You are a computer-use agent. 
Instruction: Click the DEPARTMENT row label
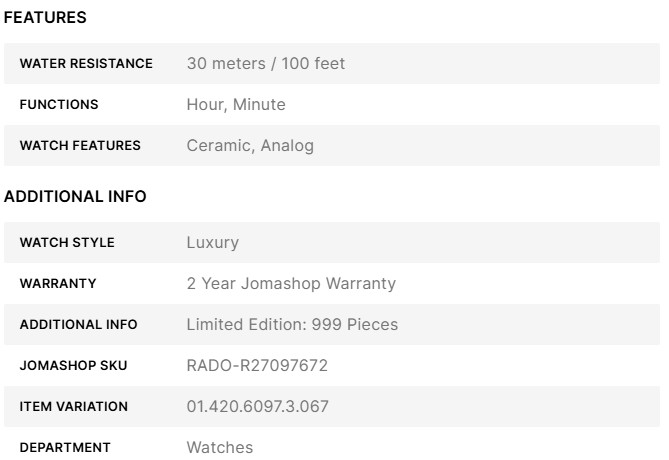click(65, 448)
